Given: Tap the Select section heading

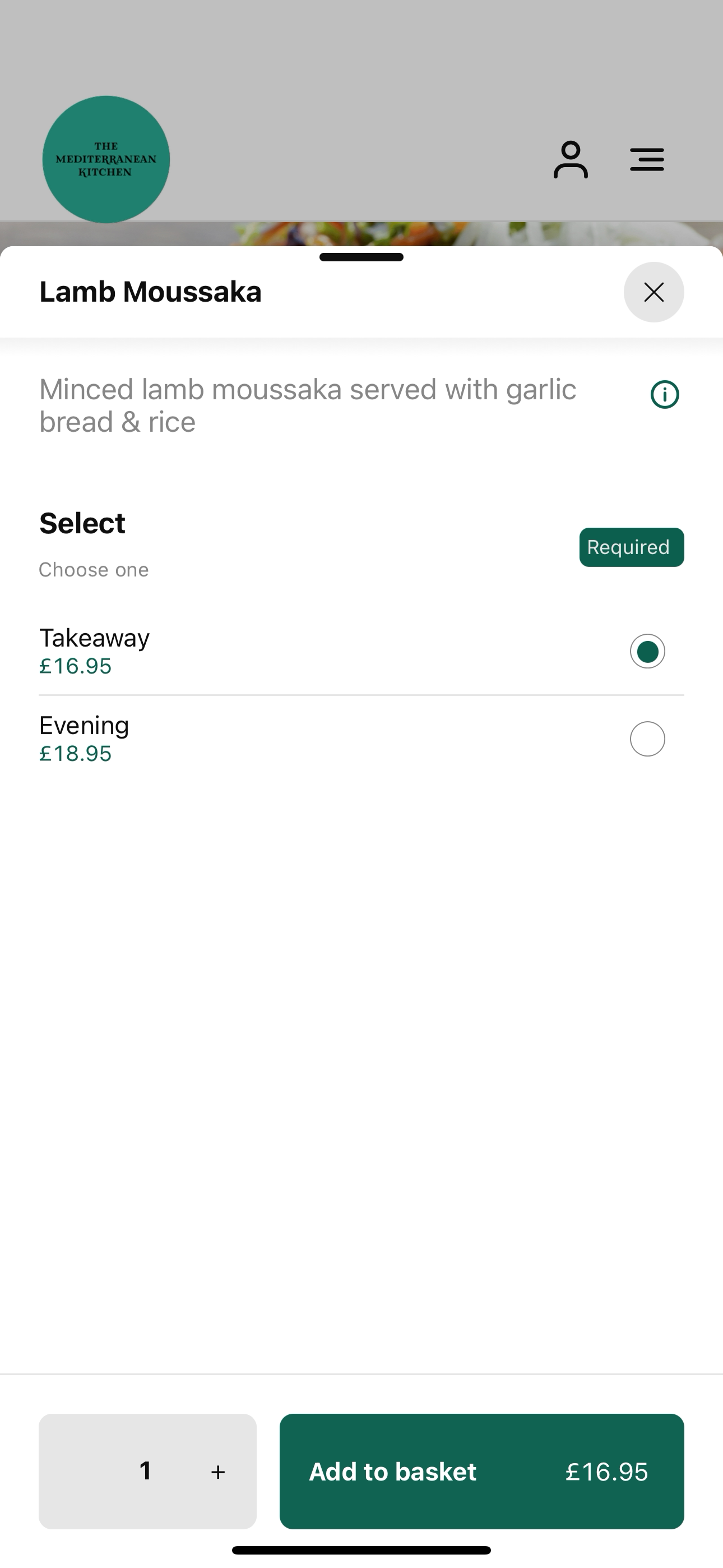Looking at the screenshot, I should tap(82, 523).
